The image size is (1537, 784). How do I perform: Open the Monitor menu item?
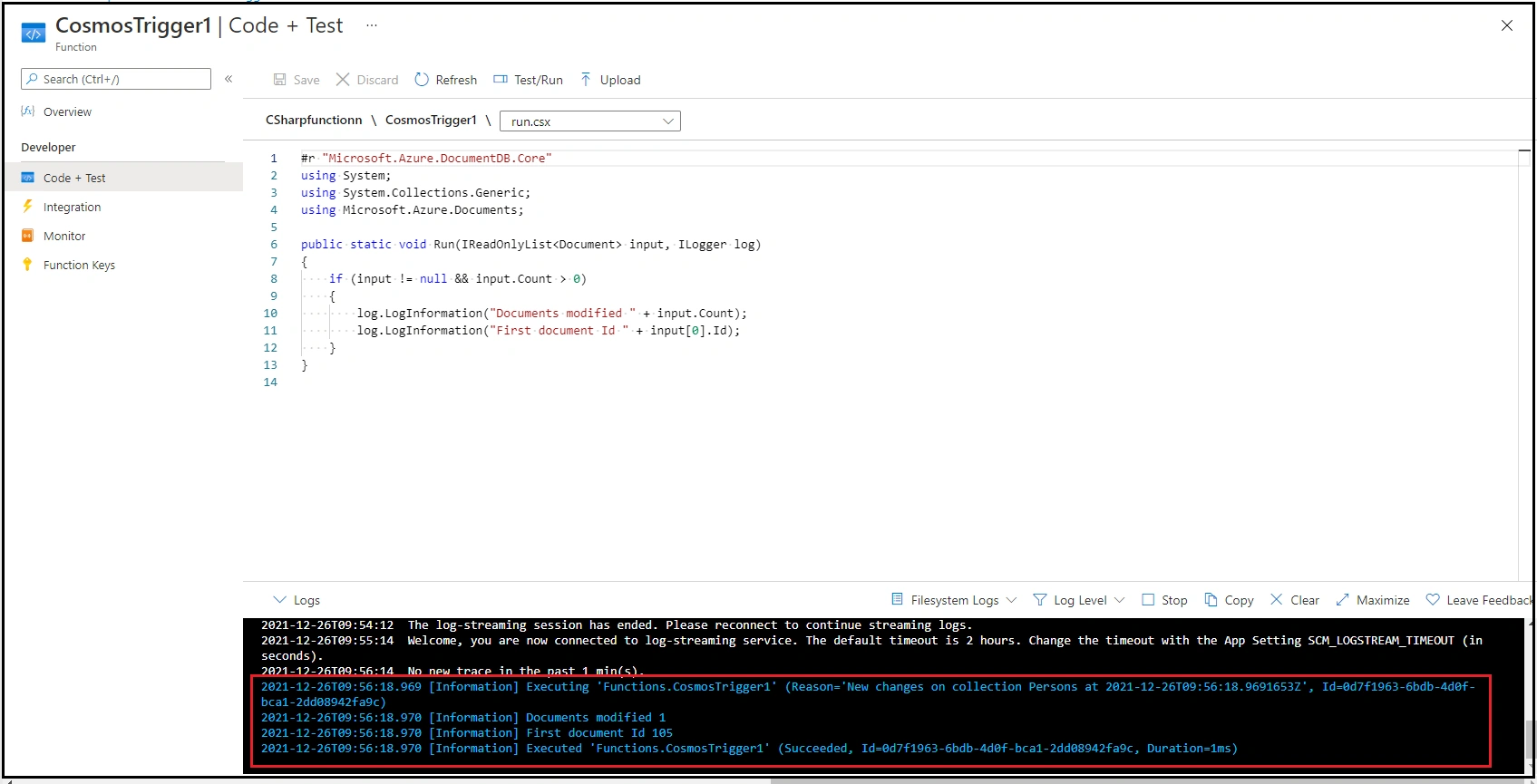(64, 236)
